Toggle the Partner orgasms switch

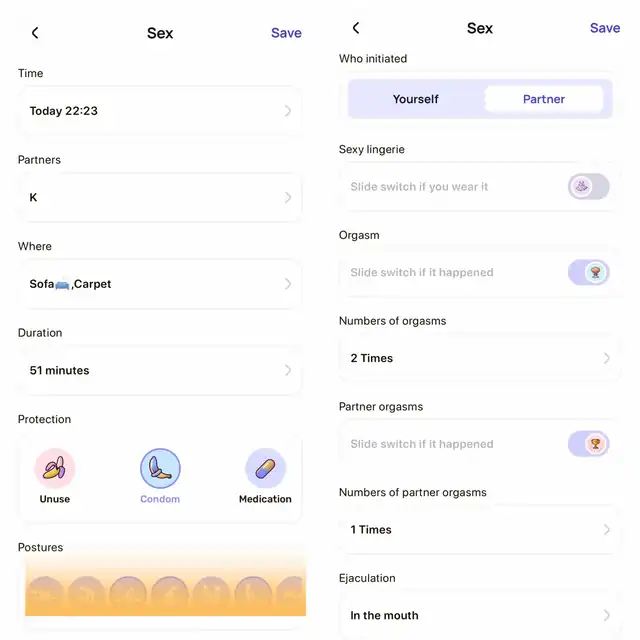588,444
